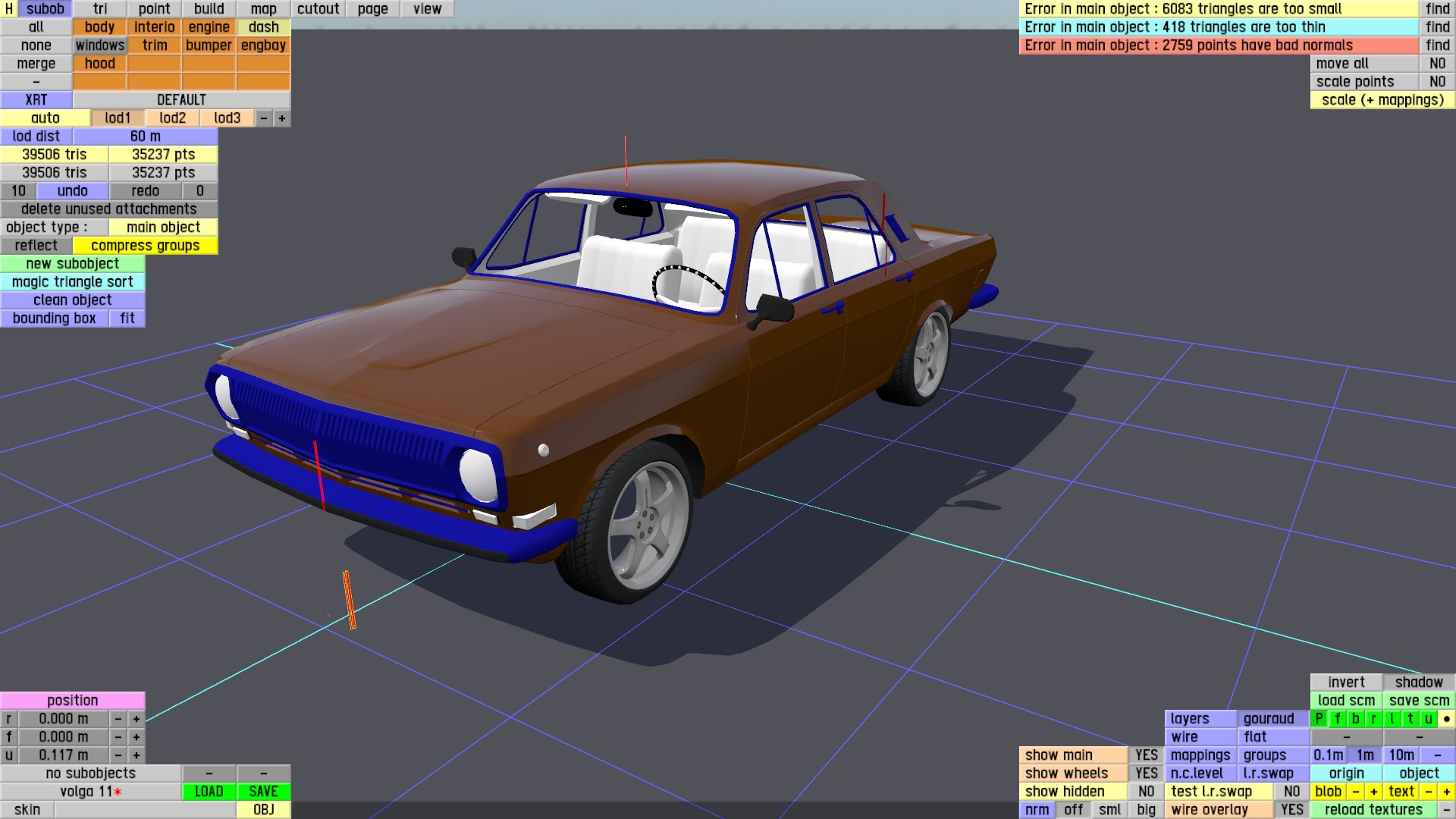Image resolution: width=1456 pixels, height=819 pixels.
Task: Select the 't' top view button
Action: [x=1410, y=719]
